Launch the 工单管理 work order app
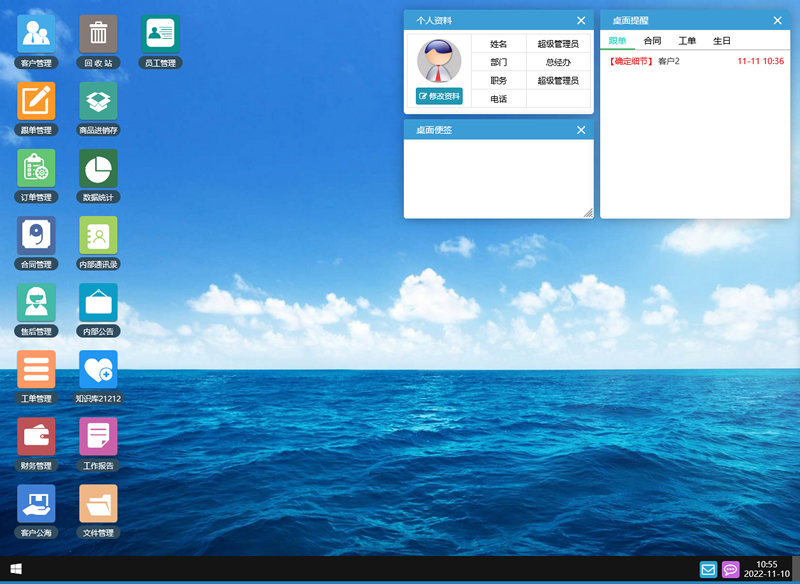The image size is (800, 584). (36, 370)
